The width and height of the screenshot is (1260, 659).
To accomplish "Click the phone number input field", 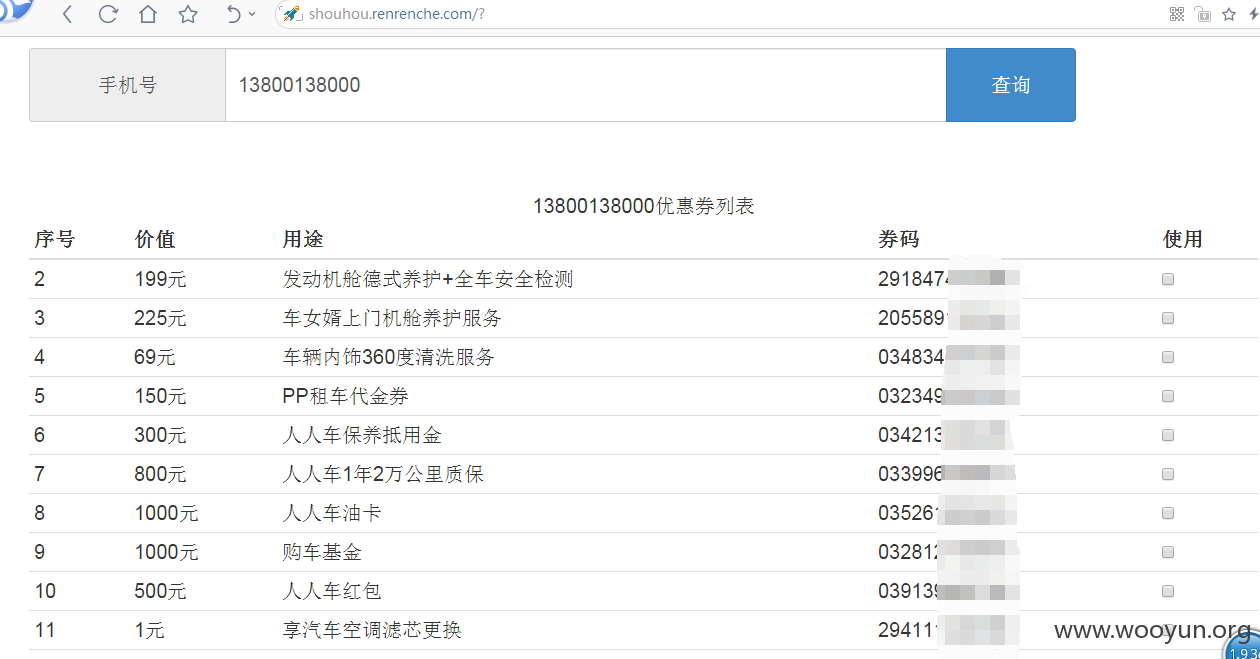I will coord(585,85).
